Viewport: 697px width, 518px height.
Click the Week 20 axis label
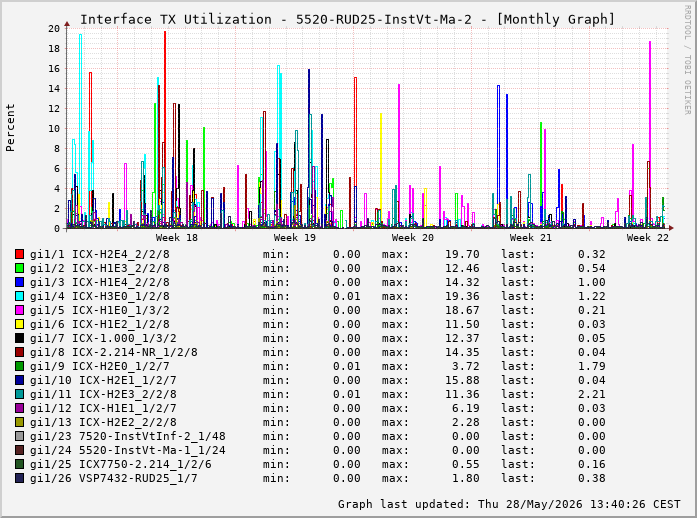click(413, 238)
